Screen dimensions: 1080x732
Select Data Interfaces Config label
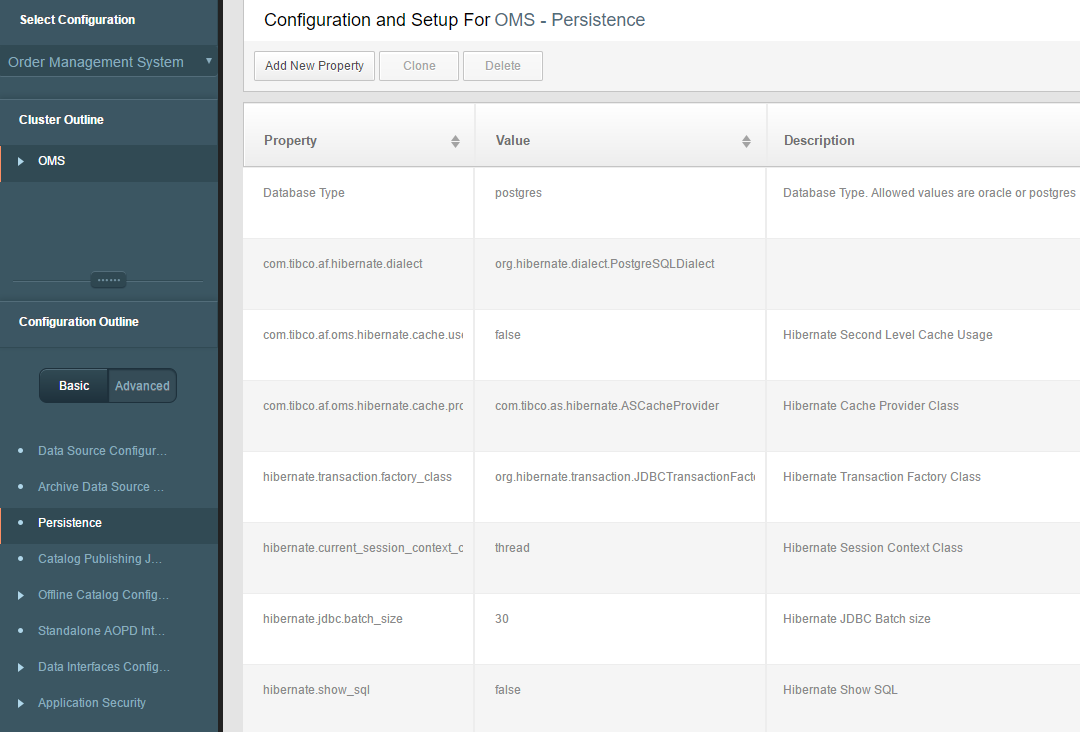pos(104,667)
